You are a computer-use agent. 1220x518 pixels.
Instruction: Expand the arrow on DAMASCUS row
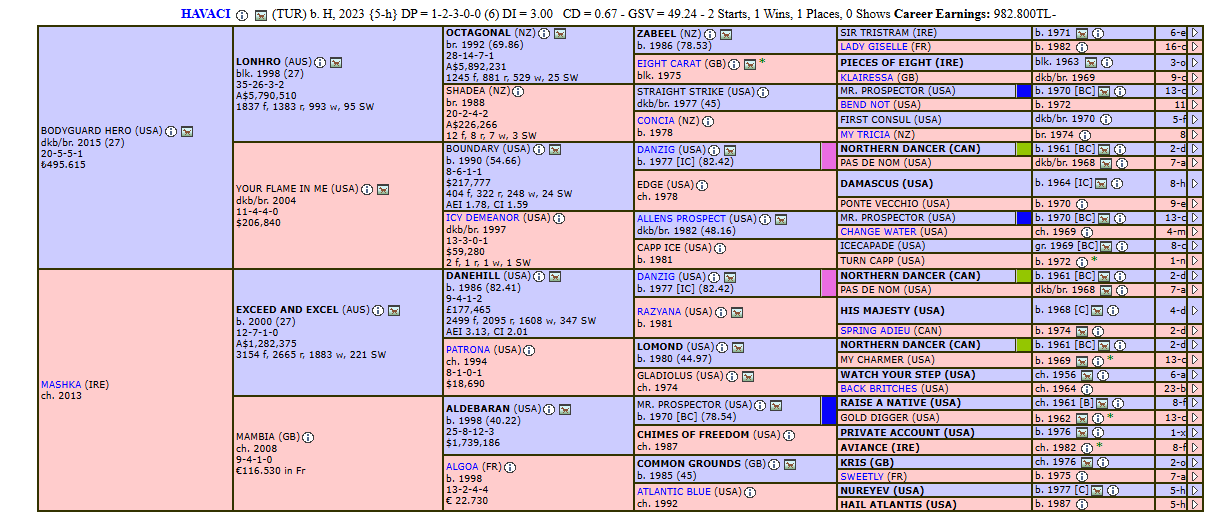click(1194, 184)
